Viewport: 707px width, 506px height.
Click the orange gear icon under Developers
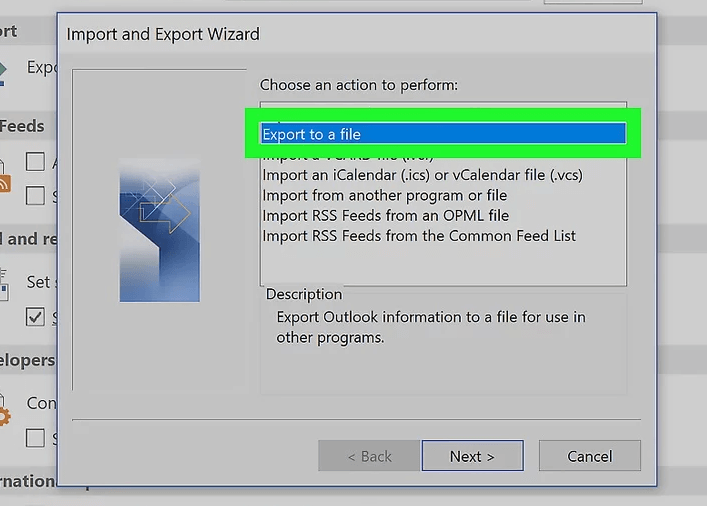pos(4,414)
